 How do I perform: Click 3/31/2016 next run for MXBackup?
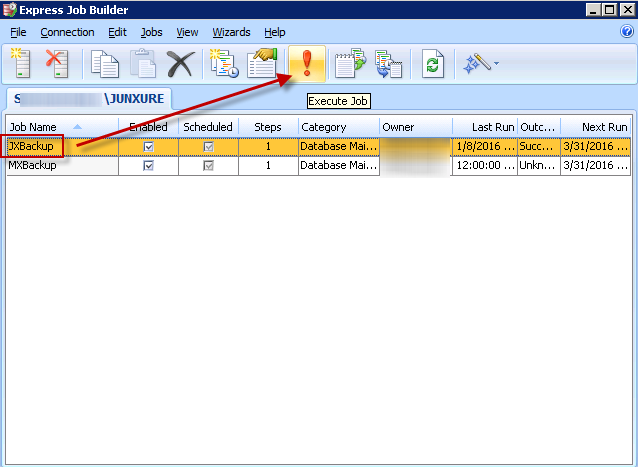click(595, 166)
